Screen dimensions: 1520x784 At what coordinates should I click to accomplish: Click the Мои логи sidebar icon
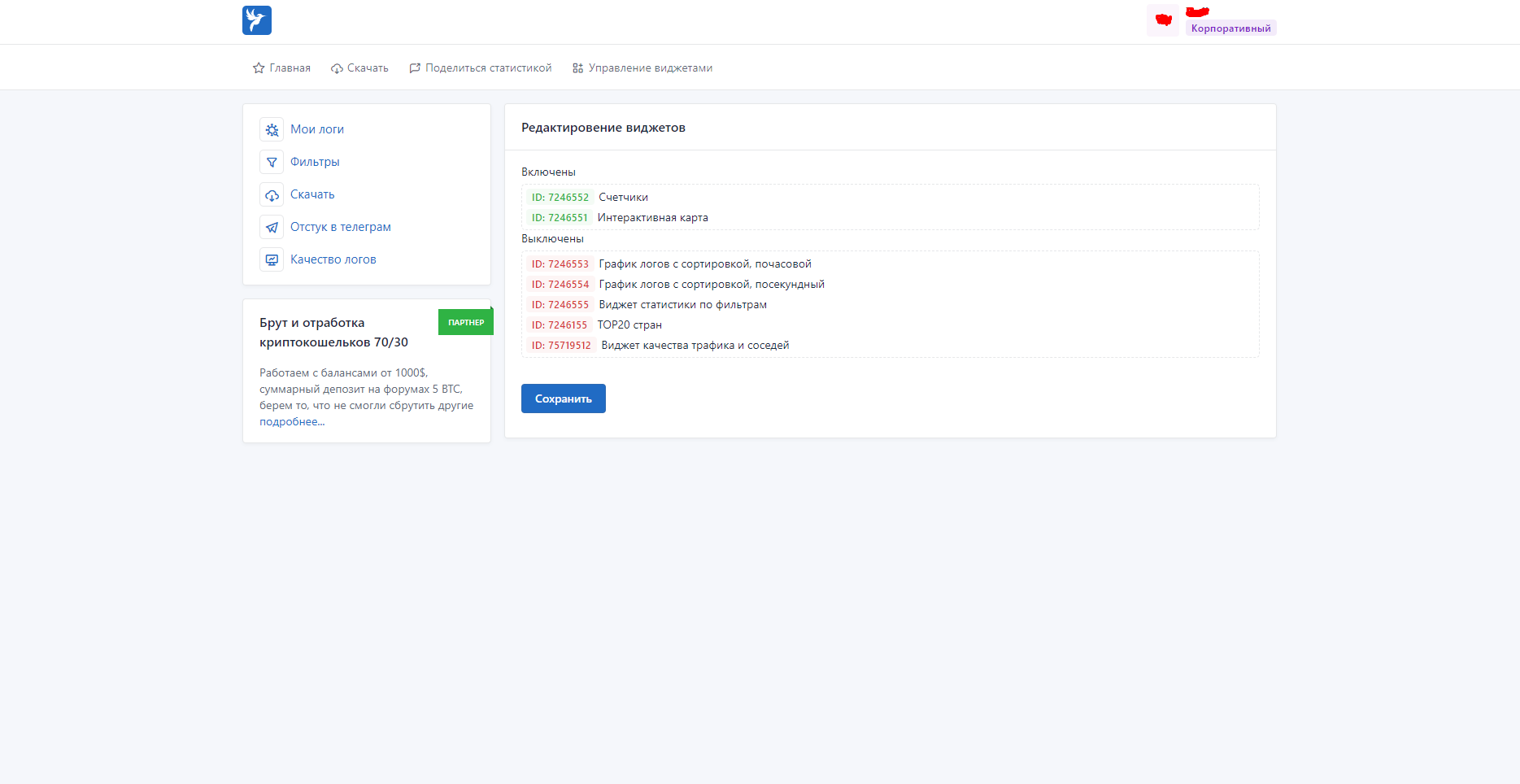pyautogui.click(x=272, y=129)
